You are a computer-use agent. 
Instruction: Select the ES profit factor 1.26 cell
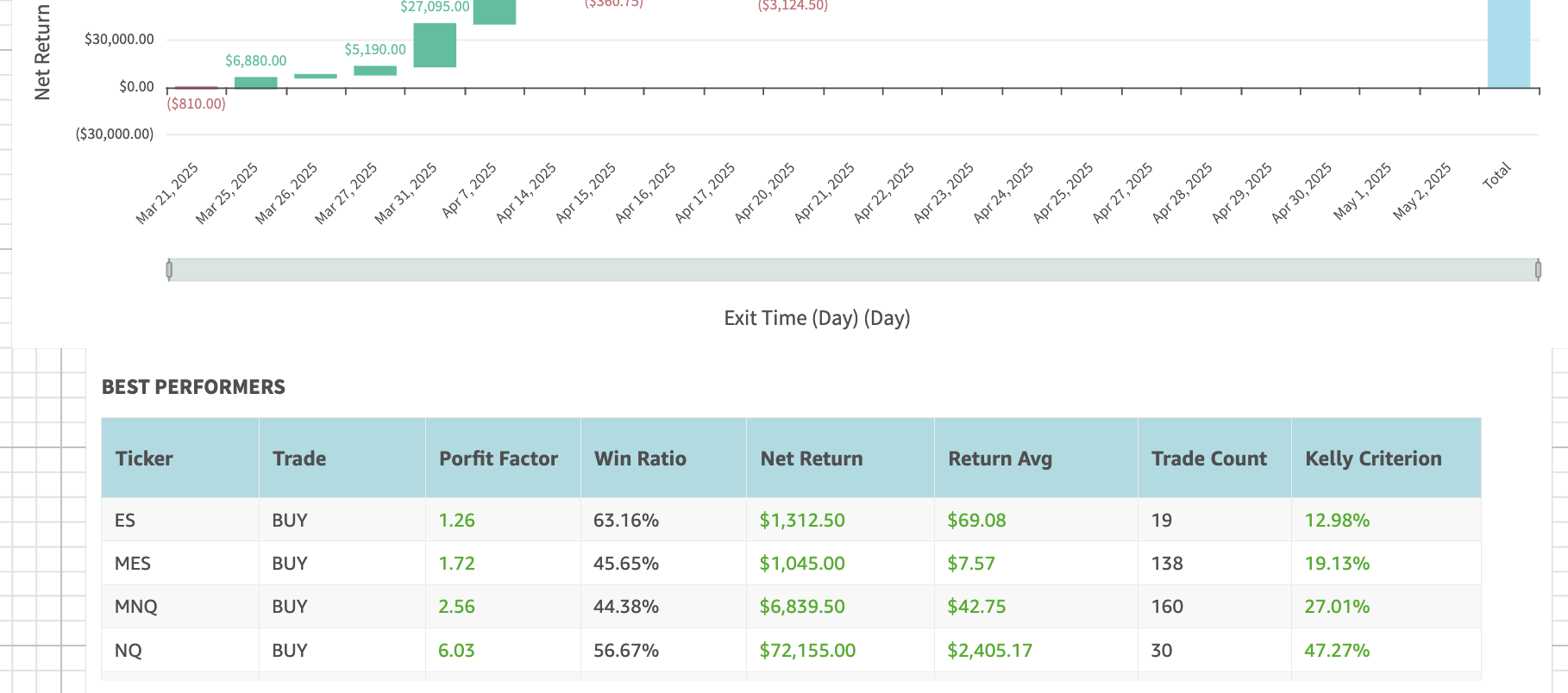(x=456, y=521)
